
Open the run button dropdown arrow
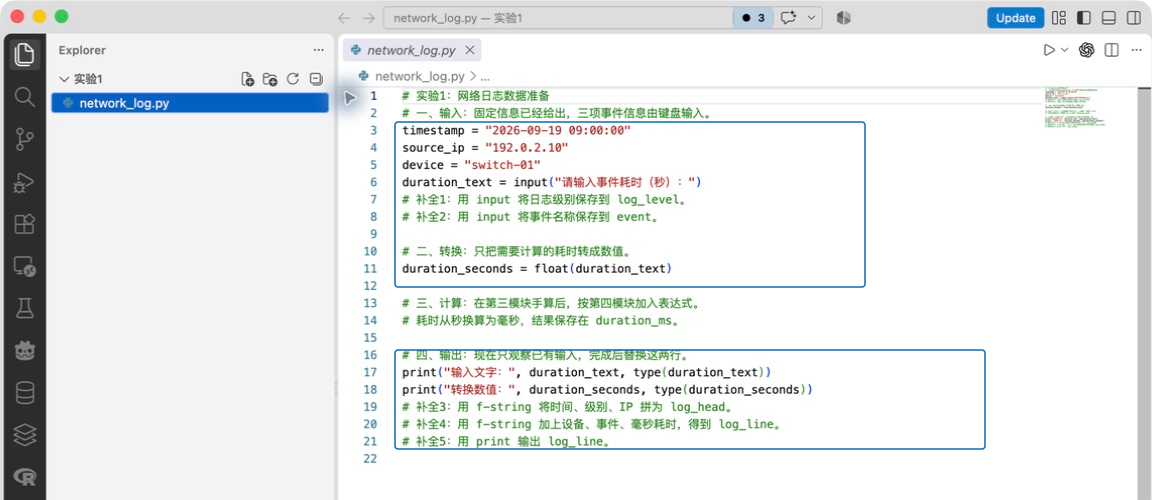coord(1065,50)
